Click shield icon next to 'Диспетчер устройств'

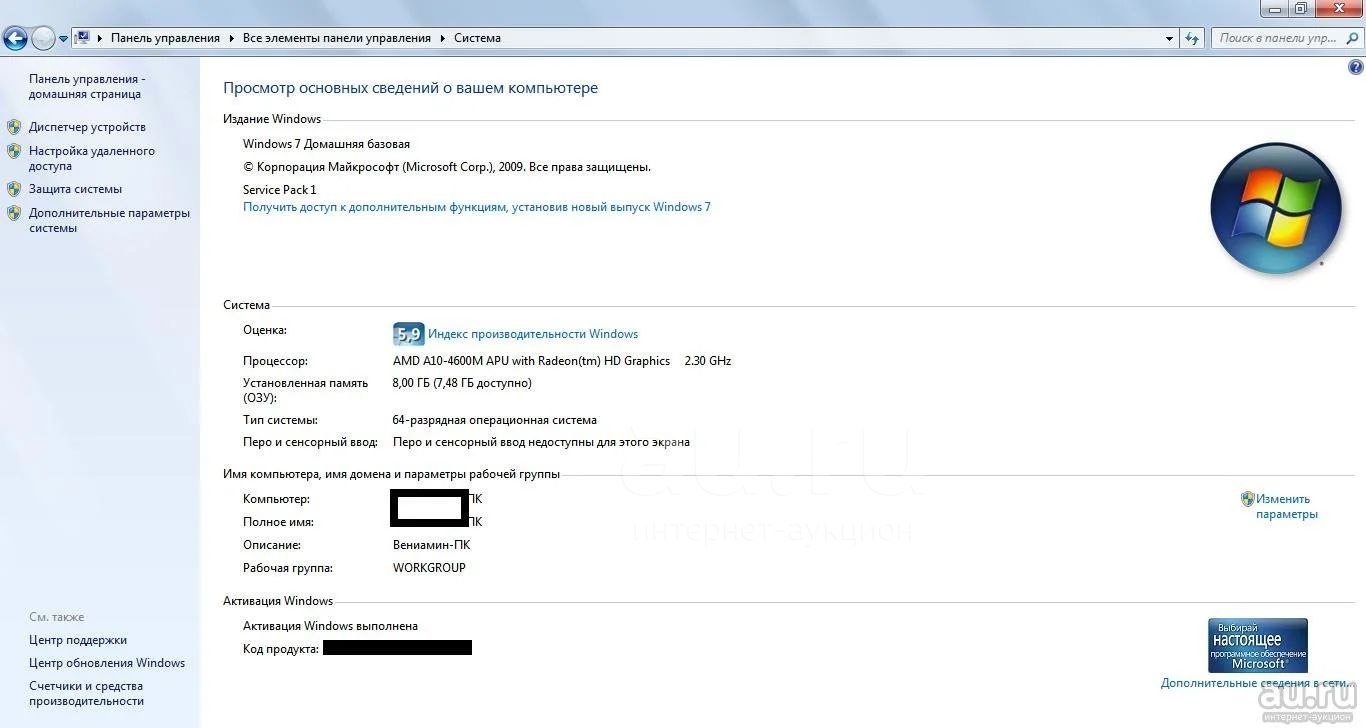14,127
